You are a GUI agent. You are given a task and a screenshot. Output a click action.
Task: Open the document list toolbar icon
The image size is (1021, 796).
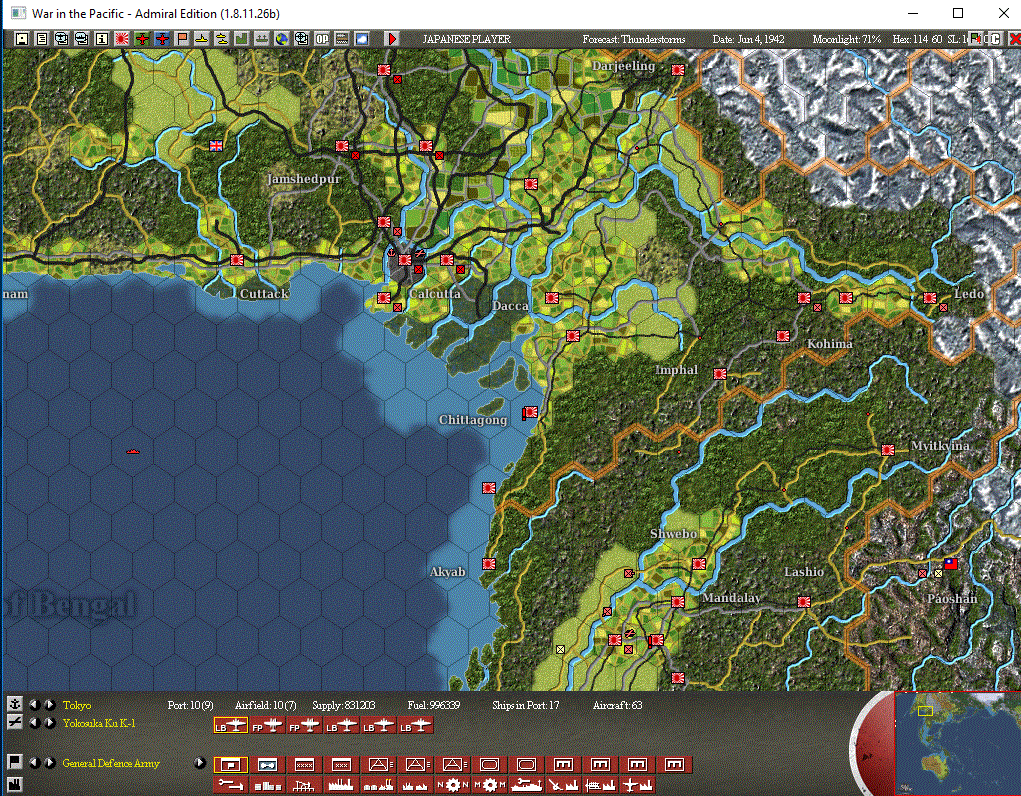coord(42,39)
